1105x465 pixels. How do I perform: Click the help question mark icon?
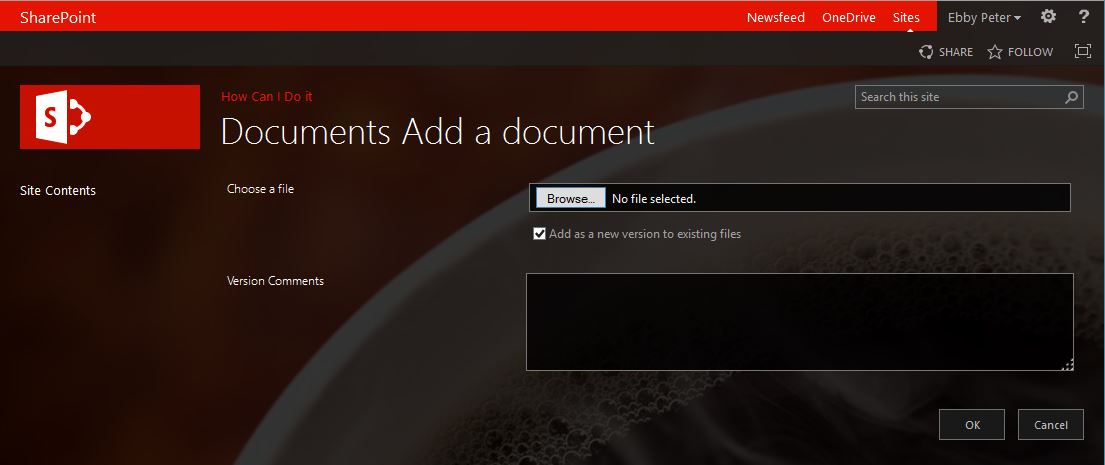(1084, 16)
